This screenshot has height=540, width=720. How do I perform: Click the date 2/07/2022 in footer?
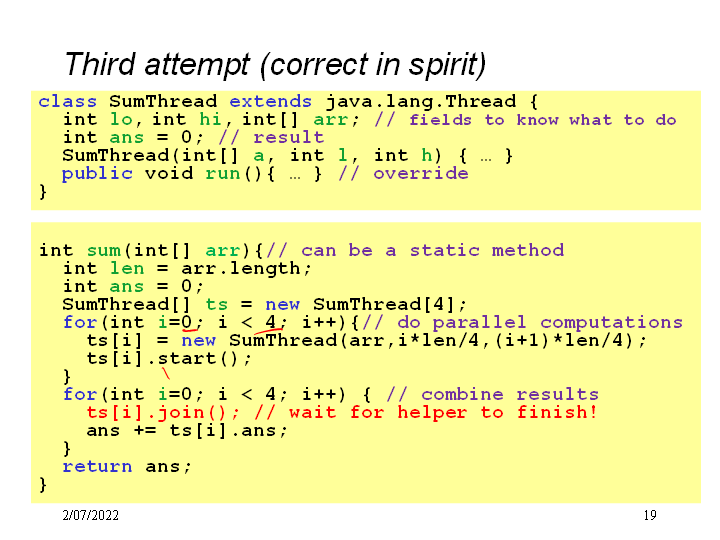point(90,516)
